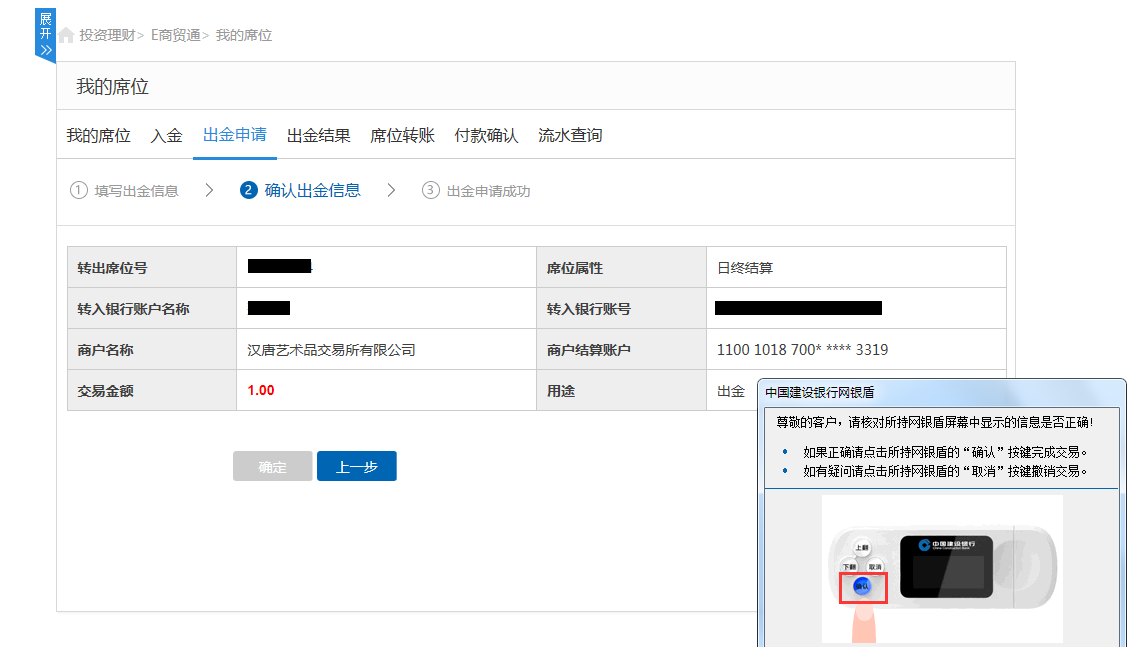Switch to the 我的席位 tab
The width and height of the screenshot is (1128, 647).
99,135
